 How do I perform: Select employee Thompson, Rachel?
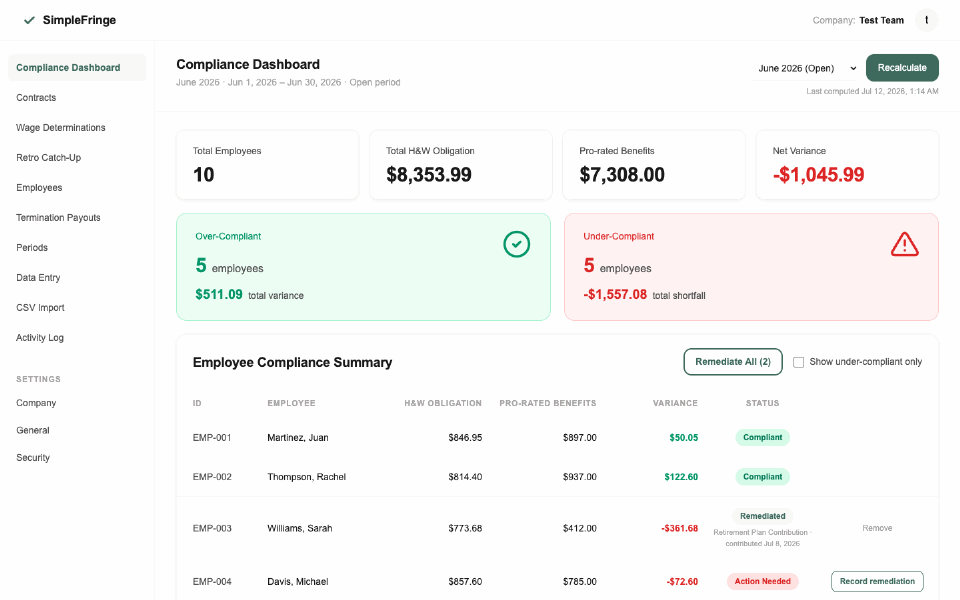click(306, 477)
